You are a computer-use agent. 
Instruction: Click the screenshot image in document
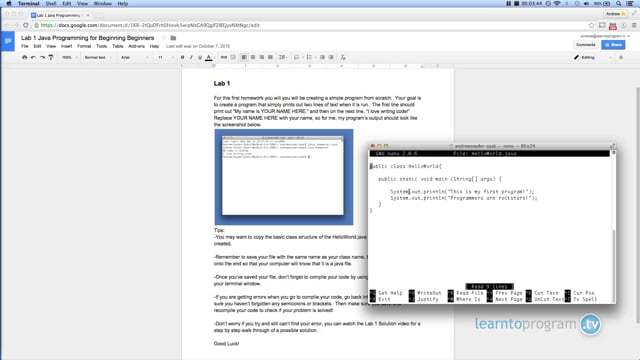tap(284, 177)
